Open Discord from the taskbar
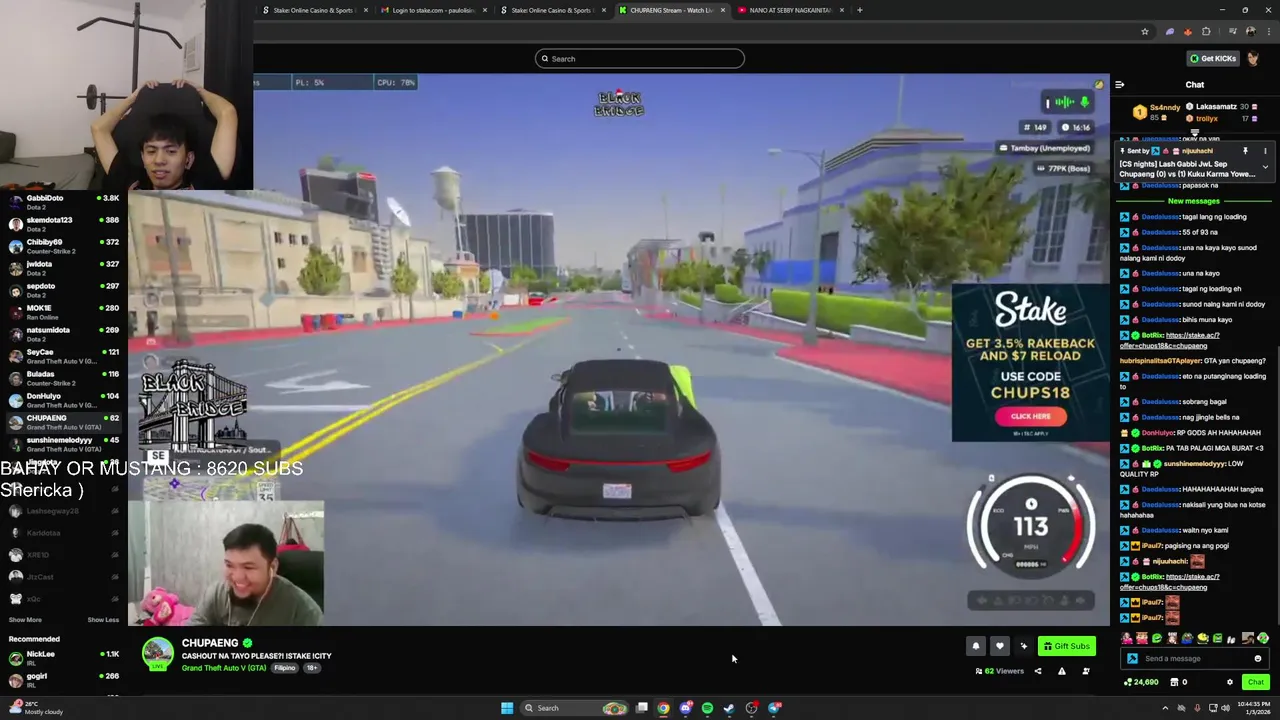Viewport: 1280px width, 720px height. (685, 708)
